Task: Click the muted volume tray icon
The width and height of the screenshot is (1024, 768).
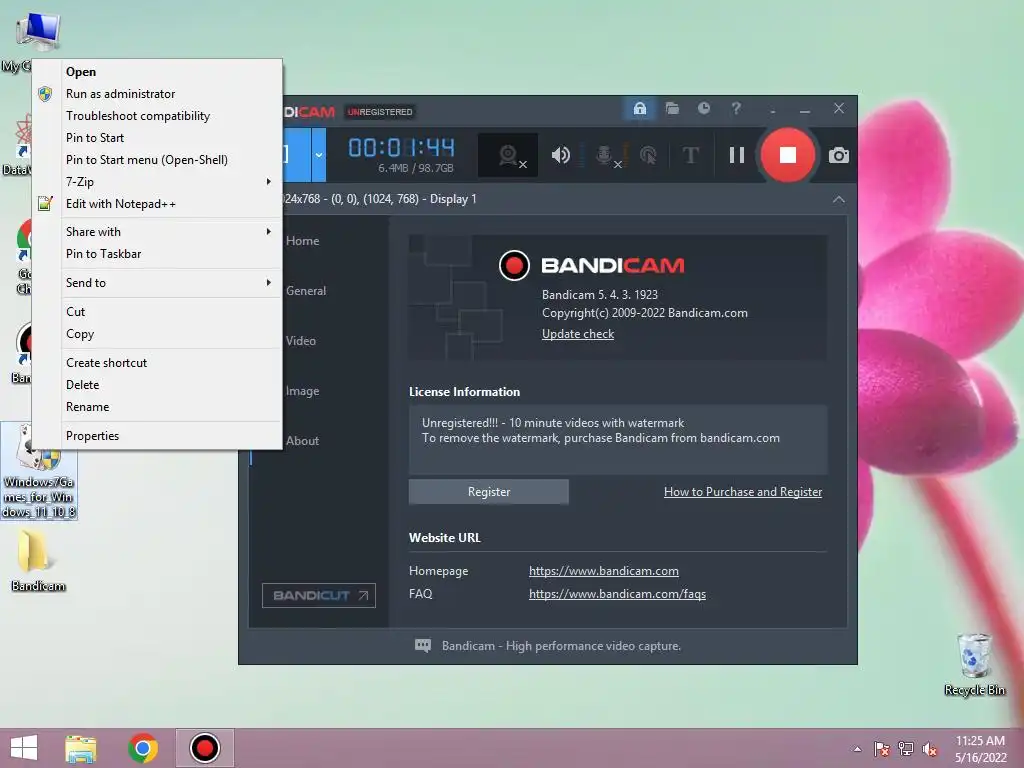Action: (x=930, y=749)
